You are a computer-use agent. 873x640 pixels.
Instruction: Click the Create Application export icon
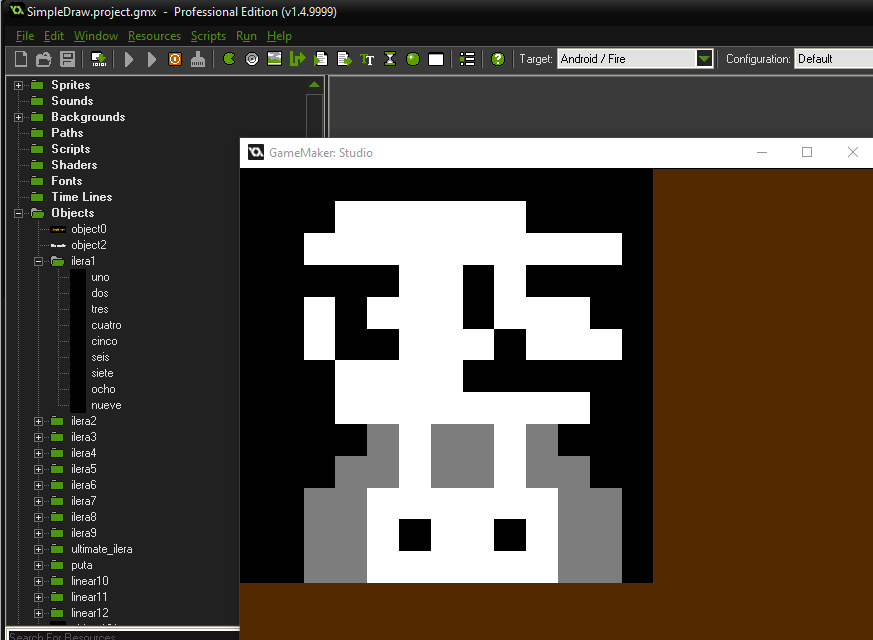pyautogui.click(x=99, y=59)
